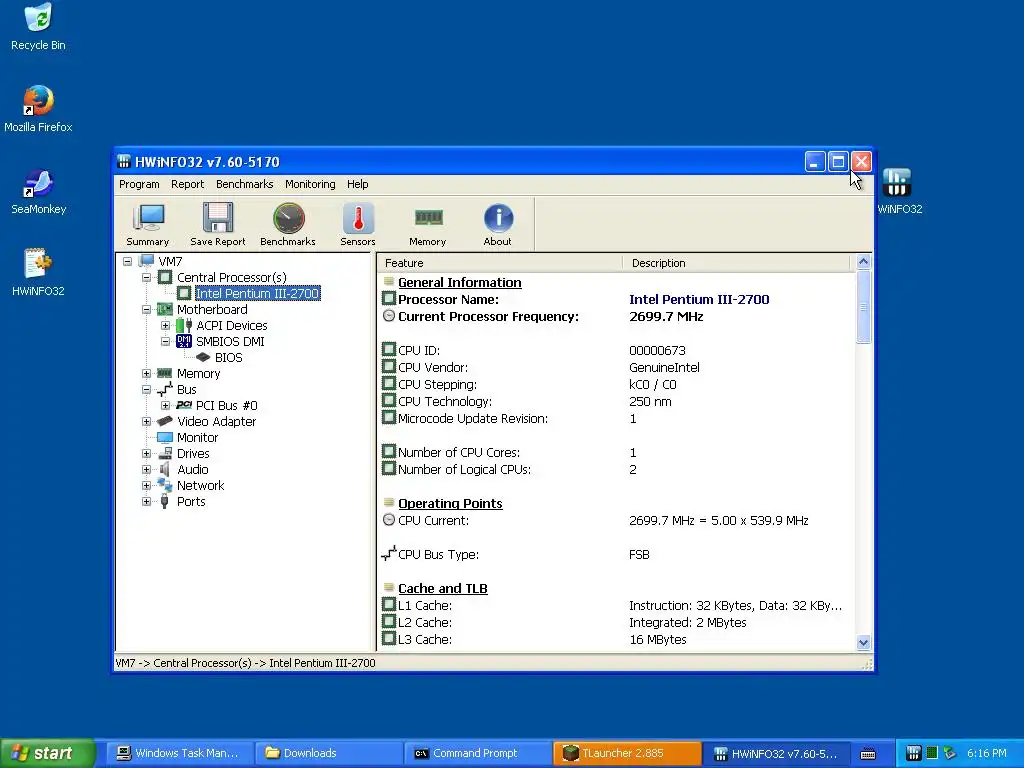Click HWiNFO32 v7.60 taskbar button
The height and width of the screenshot is (768, 1024).
tap(776, 753)
